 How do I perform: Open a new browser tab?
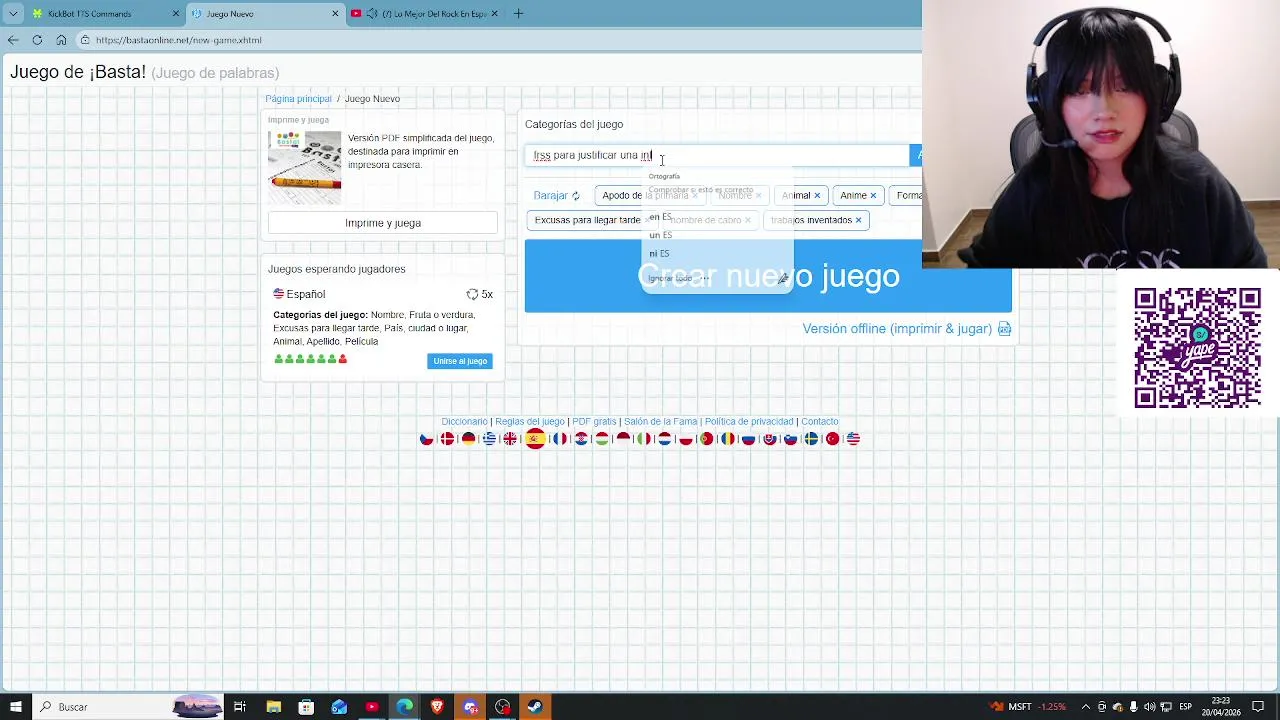pyautogui.click(x=518, y=14)
